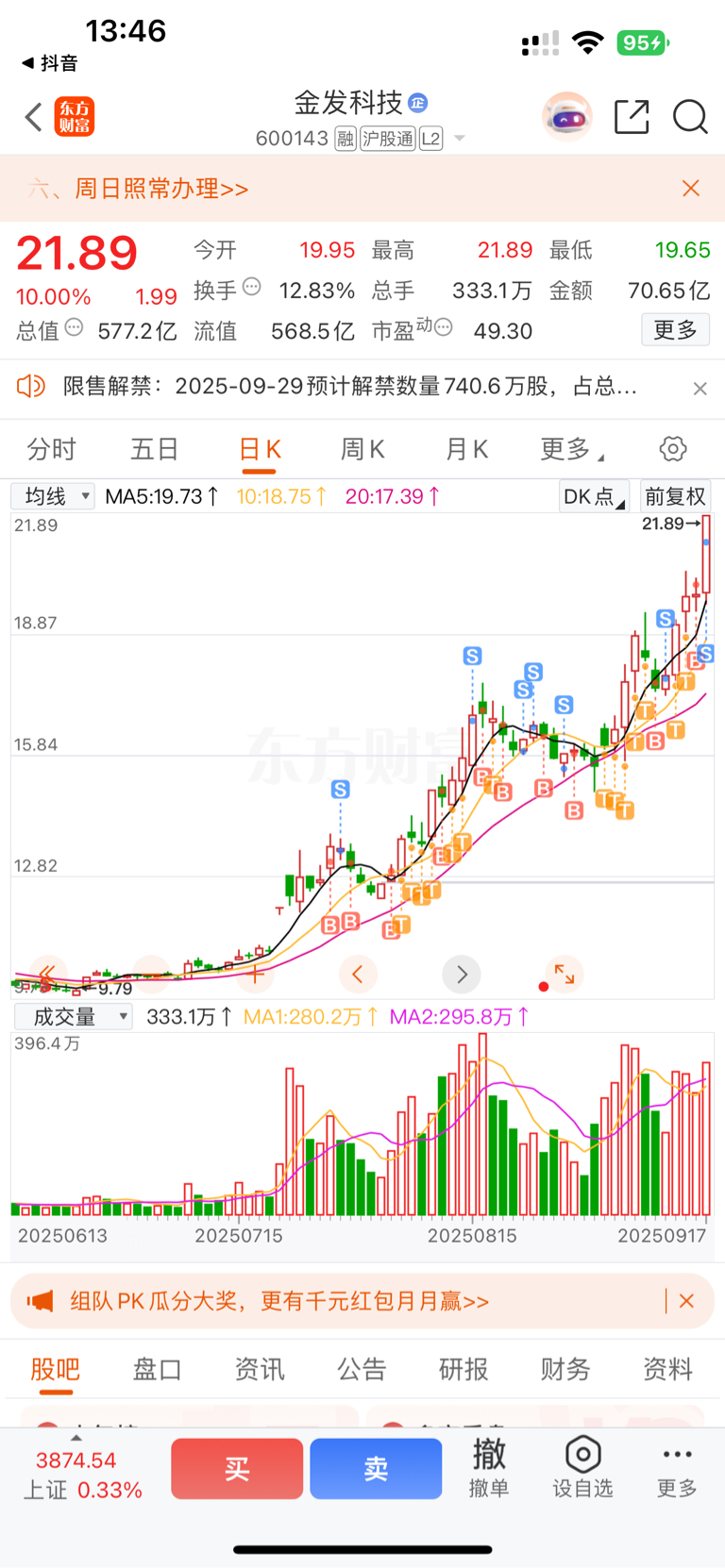The height and width of the screenshot is (1568, 725).
Task: Open the robot assistant avatar icon
Action: click(x=566, y=117)
